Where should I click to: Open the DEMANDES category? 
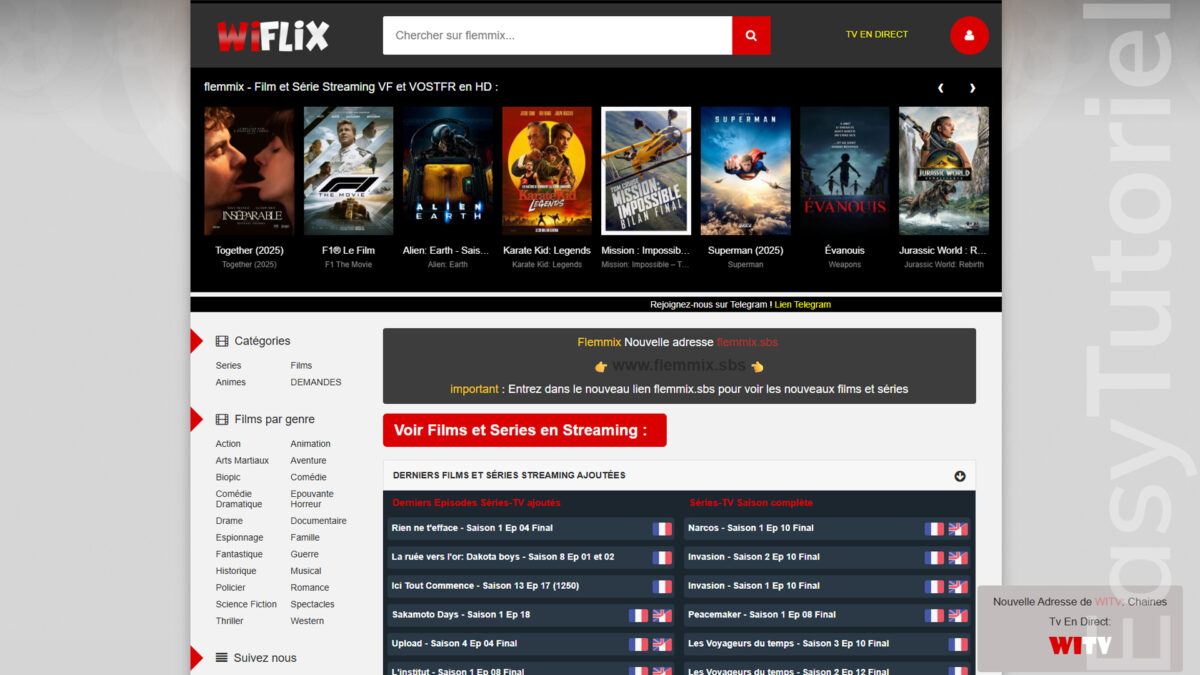point(316,382)
